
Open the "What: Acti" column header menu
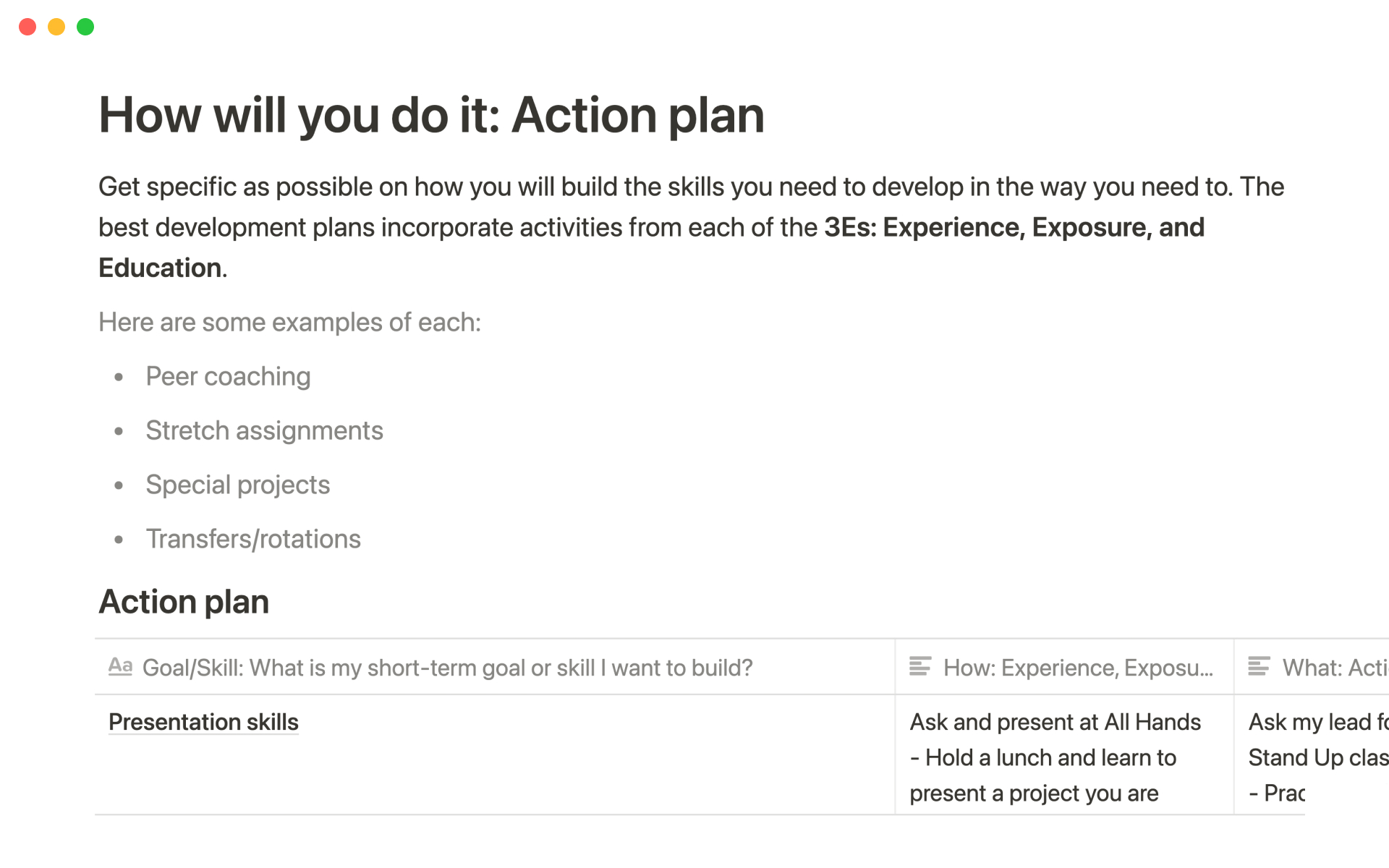click(x=1334, y=668)
